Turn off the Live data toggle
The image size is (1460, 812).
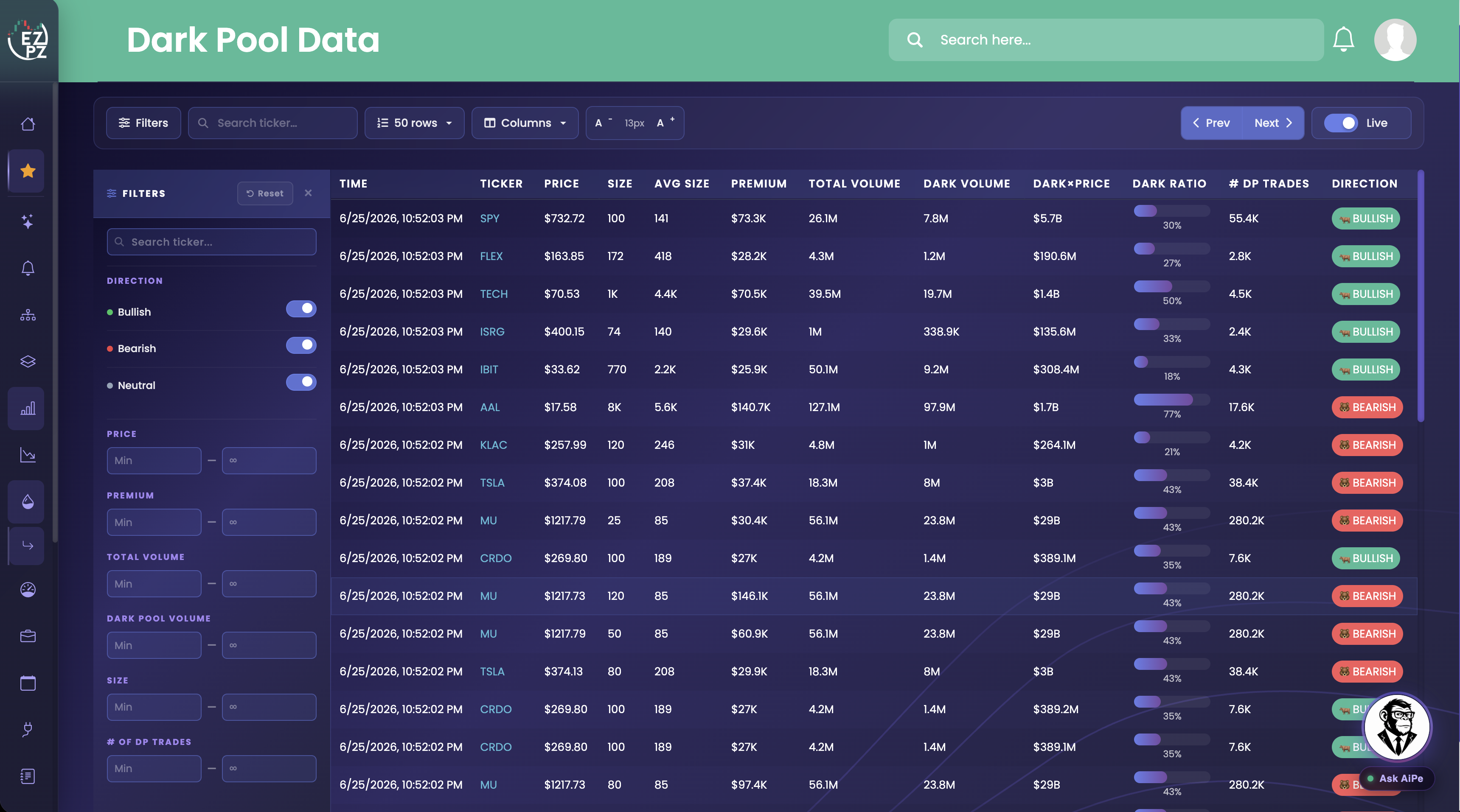1340,123
